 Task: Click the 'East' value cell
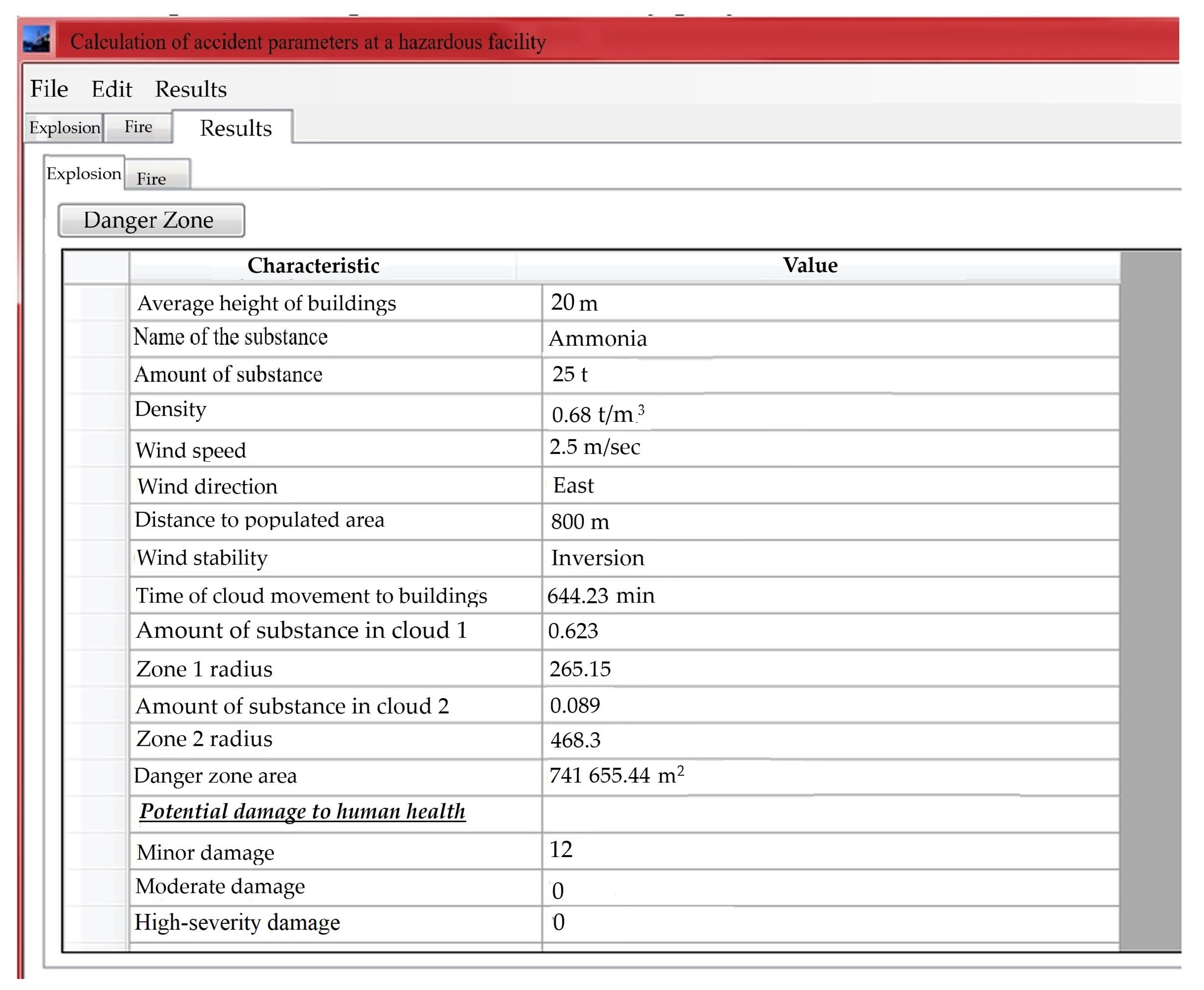830,485
